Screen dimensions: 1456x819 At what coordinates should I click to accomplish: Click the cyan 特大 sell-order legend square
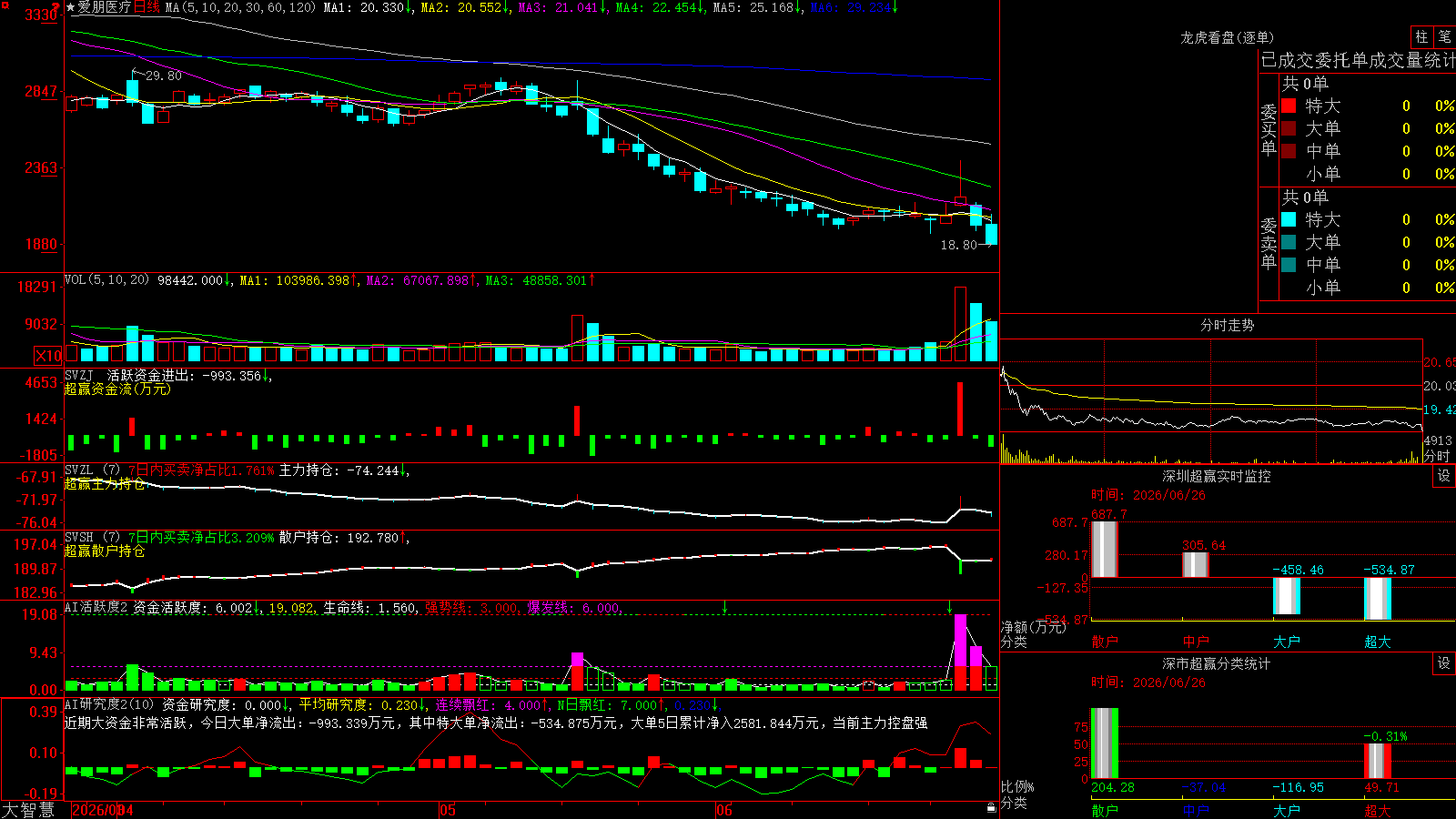[1289, 219]
